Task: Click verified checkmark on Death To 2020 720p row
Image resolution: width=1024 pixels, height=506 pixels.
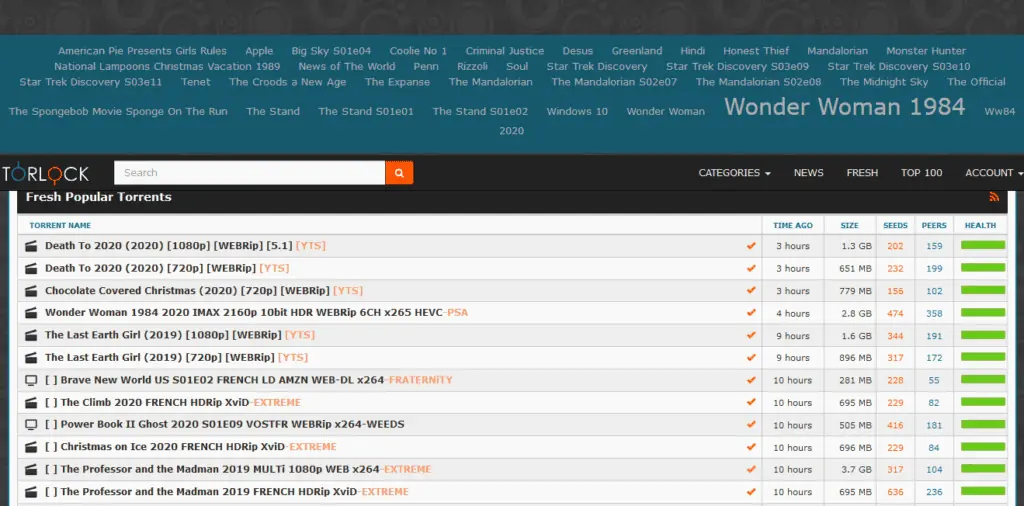Action: click(751, 268)
